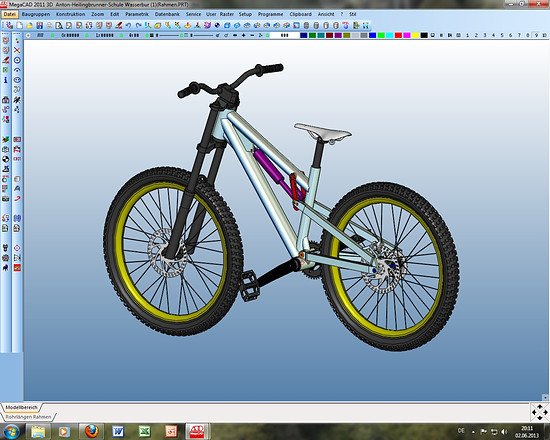Viewport: 550px width, 440px height.
Task: Select the red X delete tool in left sidebar
Action: coord(17,50)
